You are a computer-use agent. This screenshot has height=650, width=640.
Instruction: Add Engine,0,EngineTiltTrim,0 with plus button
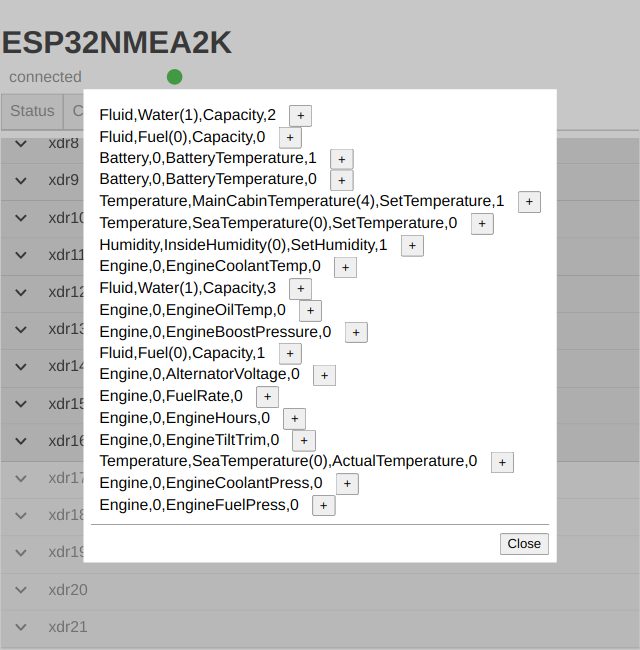[304, 441]
